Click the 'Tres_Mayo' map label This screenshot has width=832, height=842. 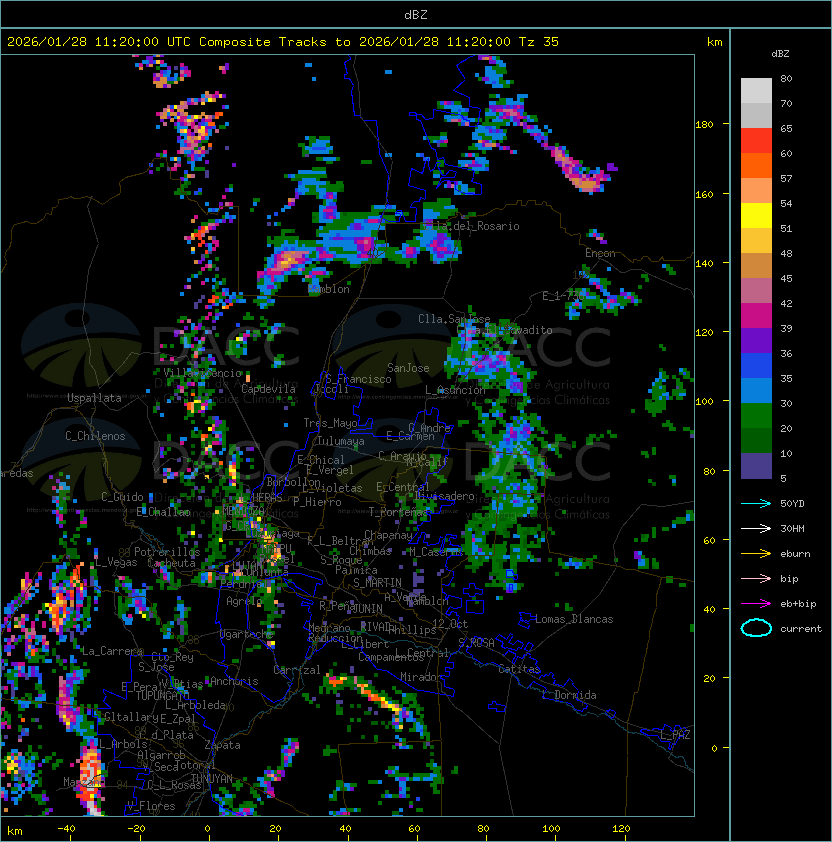[330, 423]
